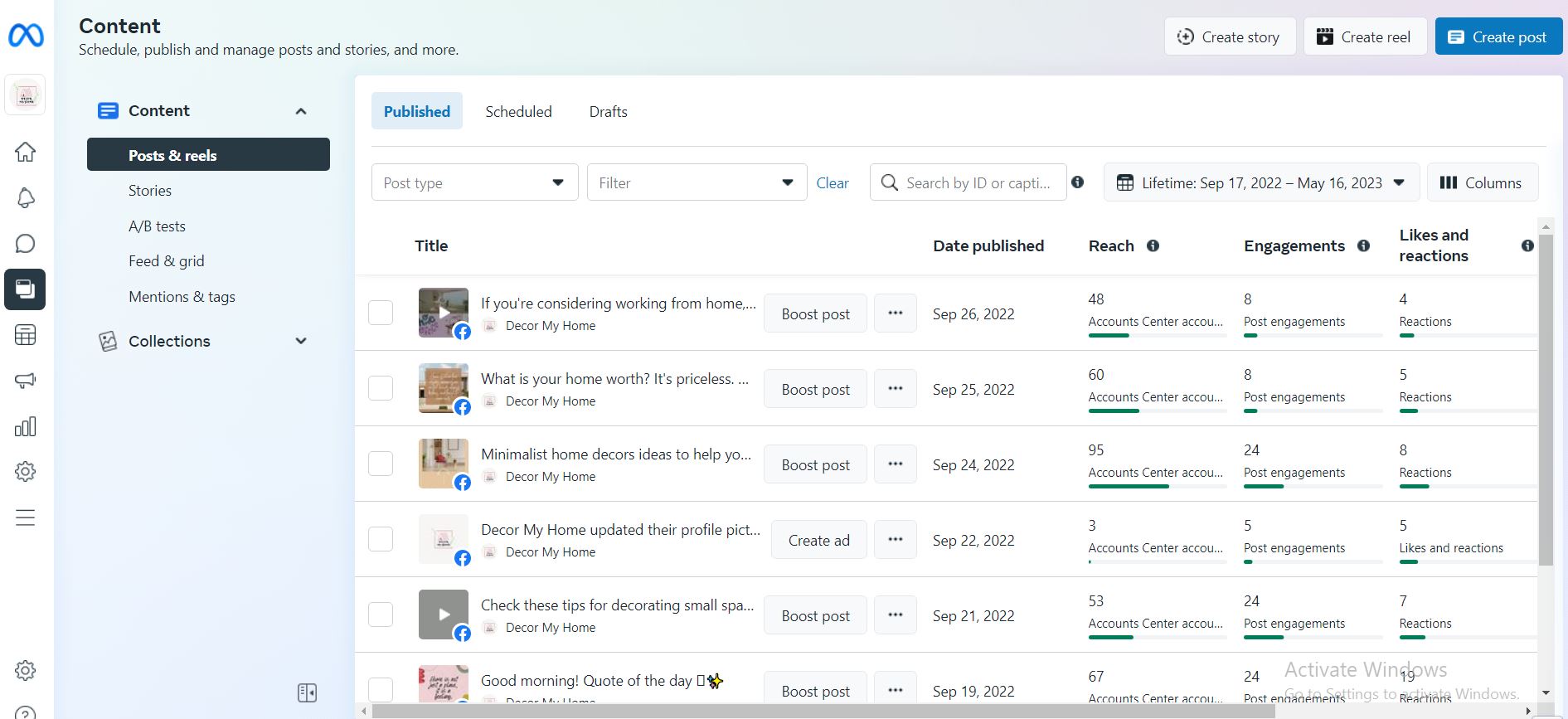Viewport: 1568px width, 719px height.
Task: Clear the applied filters
Action: (833, 183)
